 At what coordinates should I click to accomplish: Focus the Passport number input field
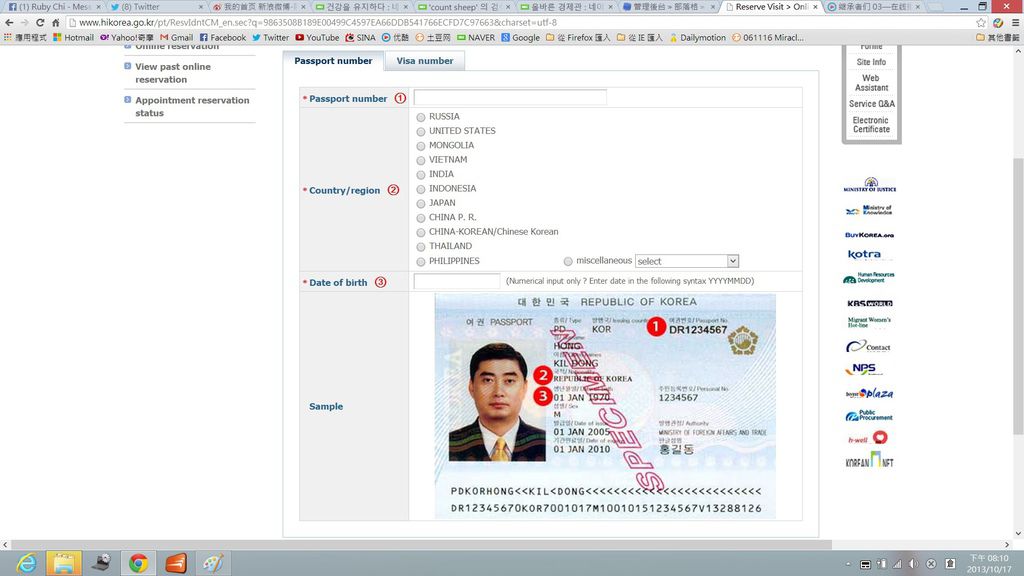[510, 97]
